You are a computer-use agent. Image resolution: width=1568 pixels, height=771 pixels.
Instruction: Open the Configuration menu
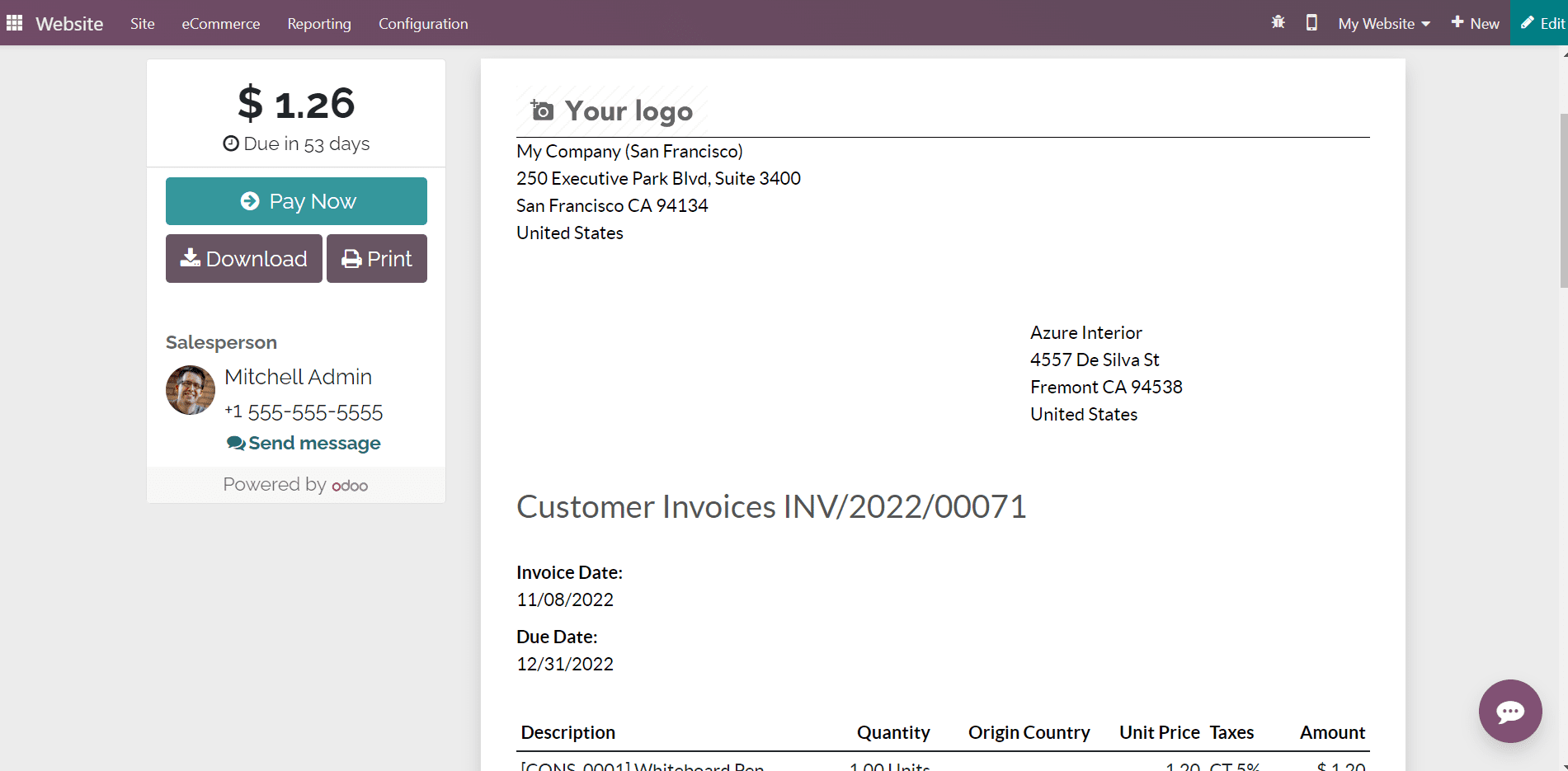[423, 24]
